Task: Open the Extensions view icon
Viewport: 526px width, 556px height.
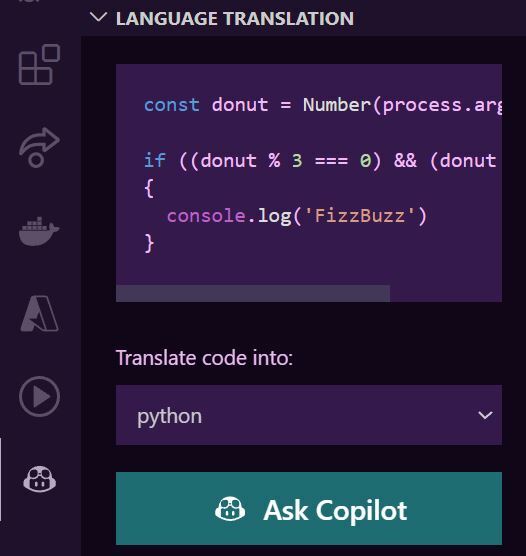Action: click(x=39, y=65)
